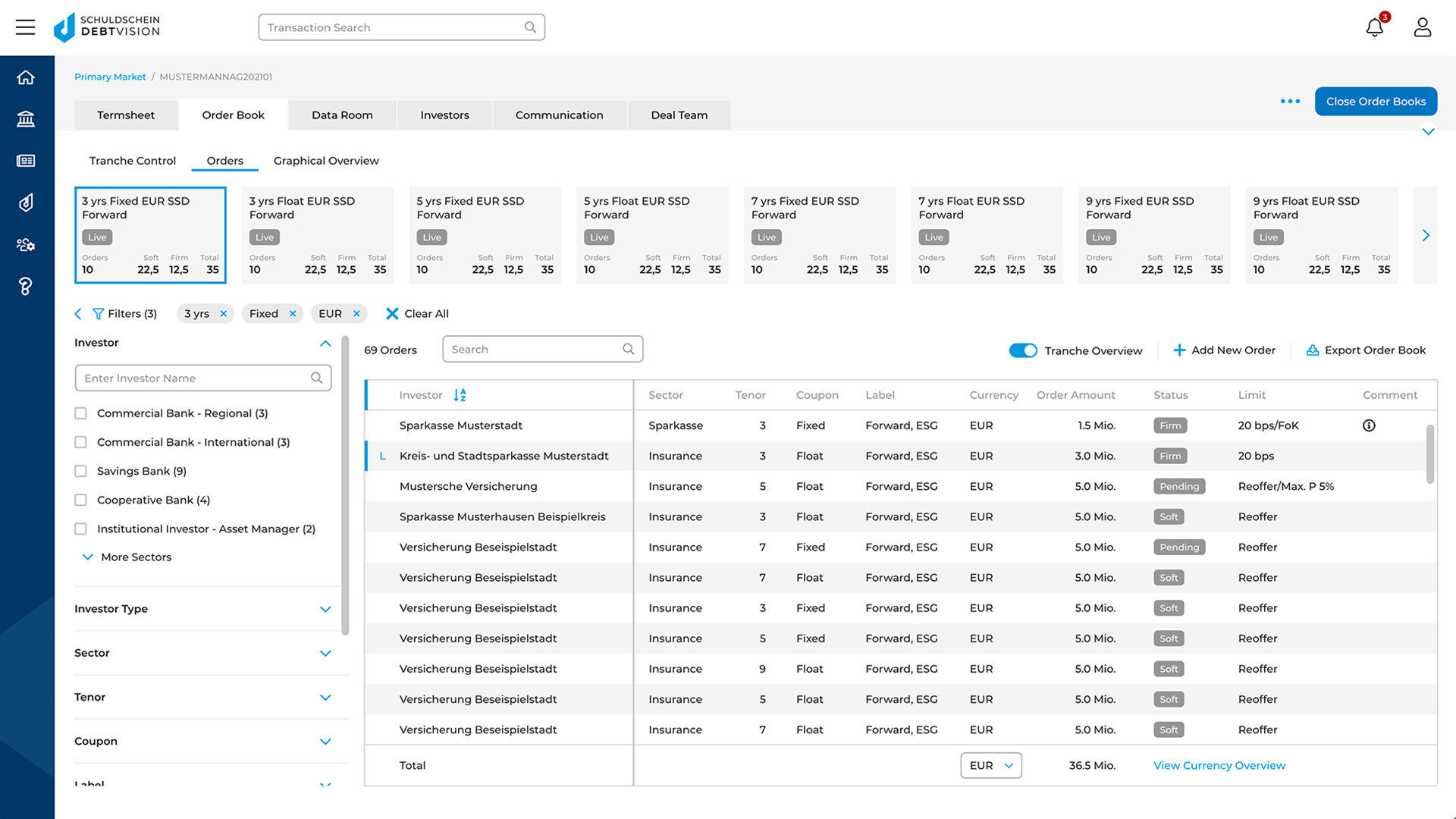1456x819 pixels.
Task: Click the user profile icon
Action: coord(1422,28)
